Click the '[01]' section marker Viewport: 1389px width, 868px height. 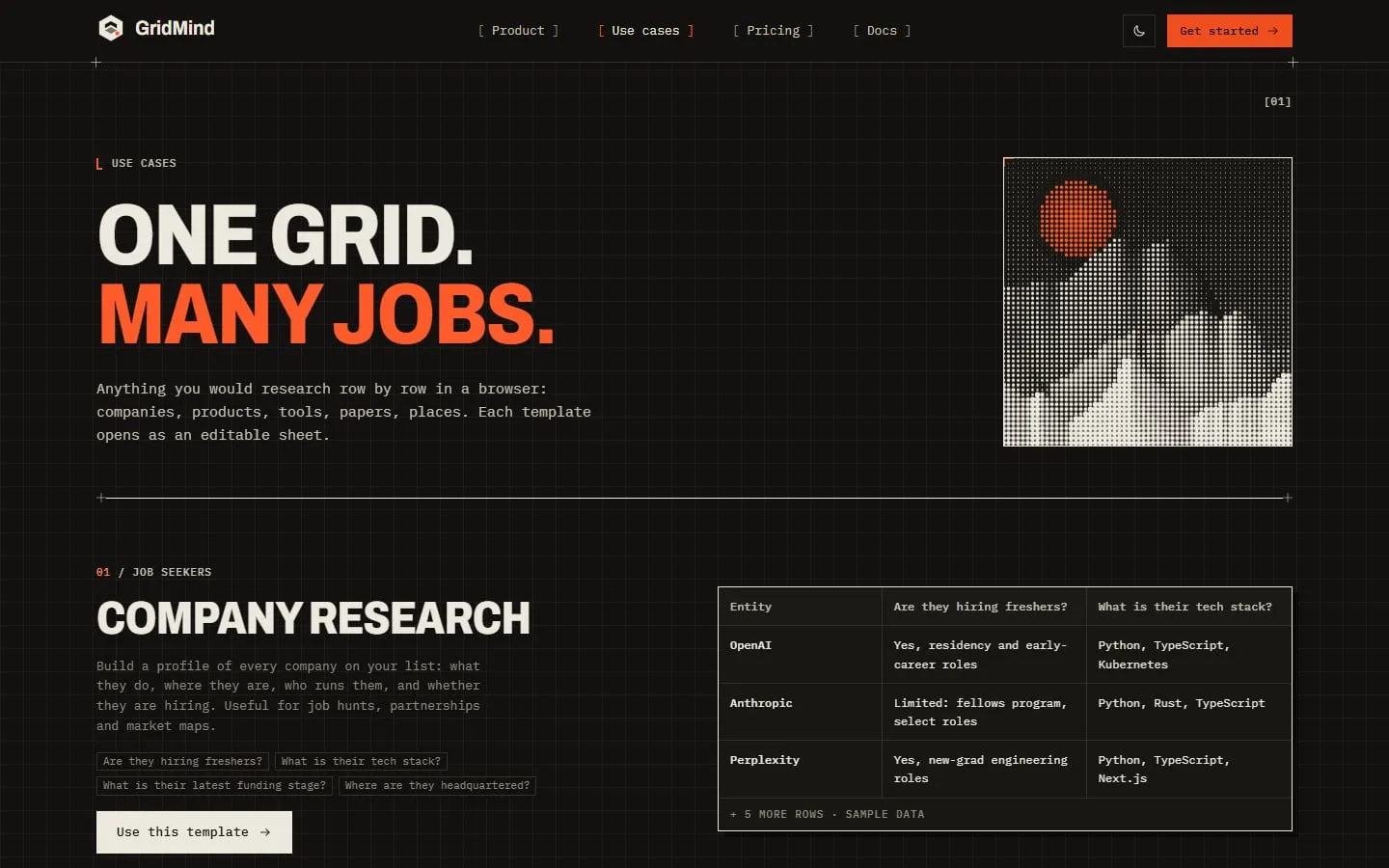coord(1277,101)
